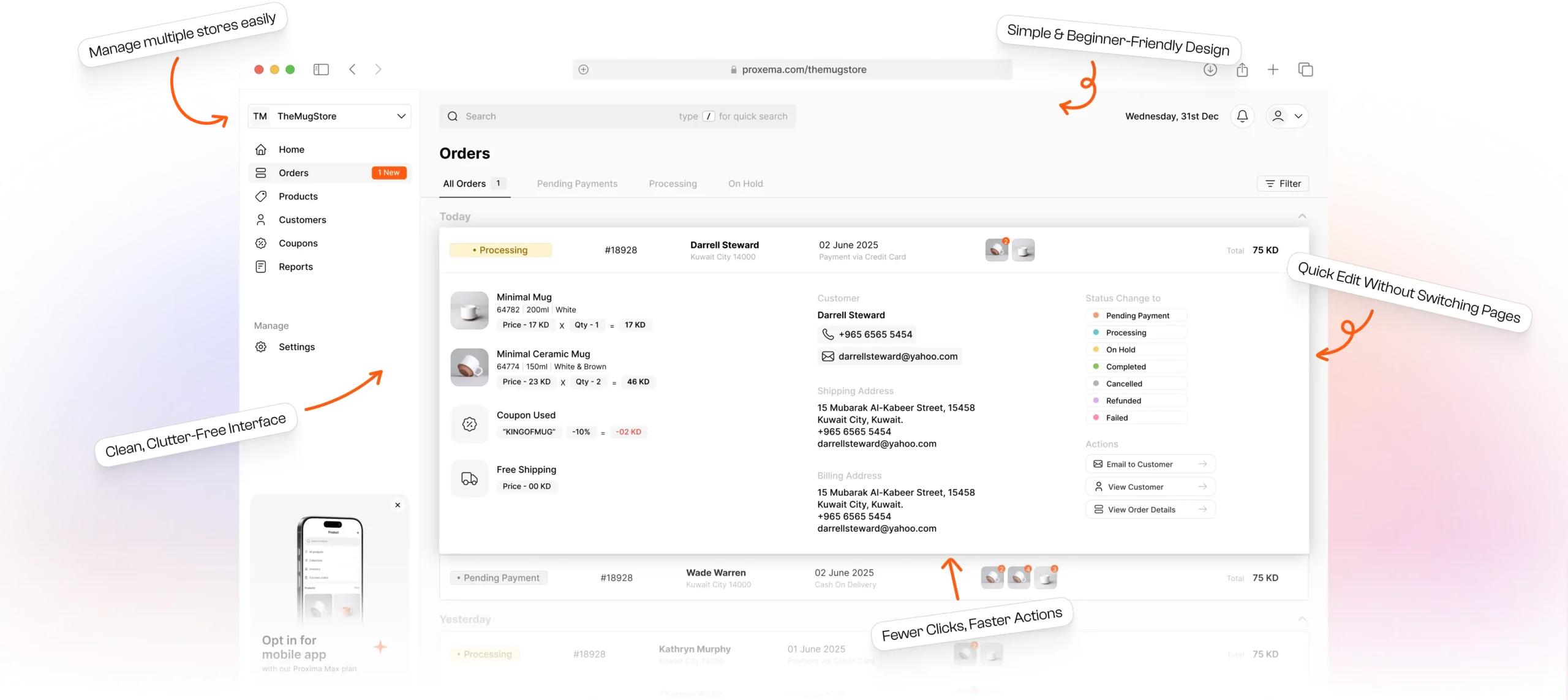
Task: Click the Processing status badge on order #18928
Action: (x=500, y=250)
